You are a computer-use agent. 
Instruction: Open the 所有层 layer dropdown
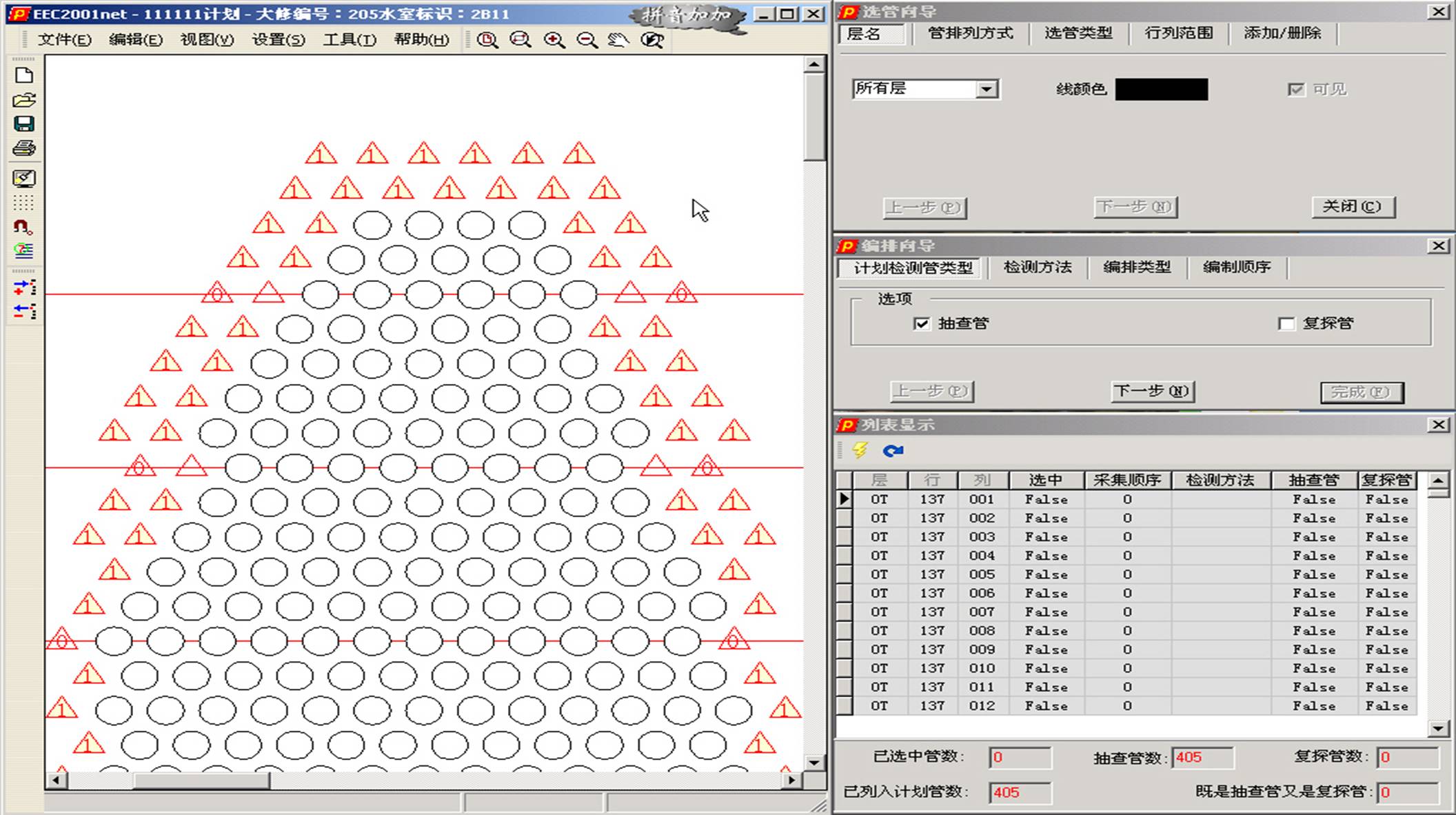(987, 89)
